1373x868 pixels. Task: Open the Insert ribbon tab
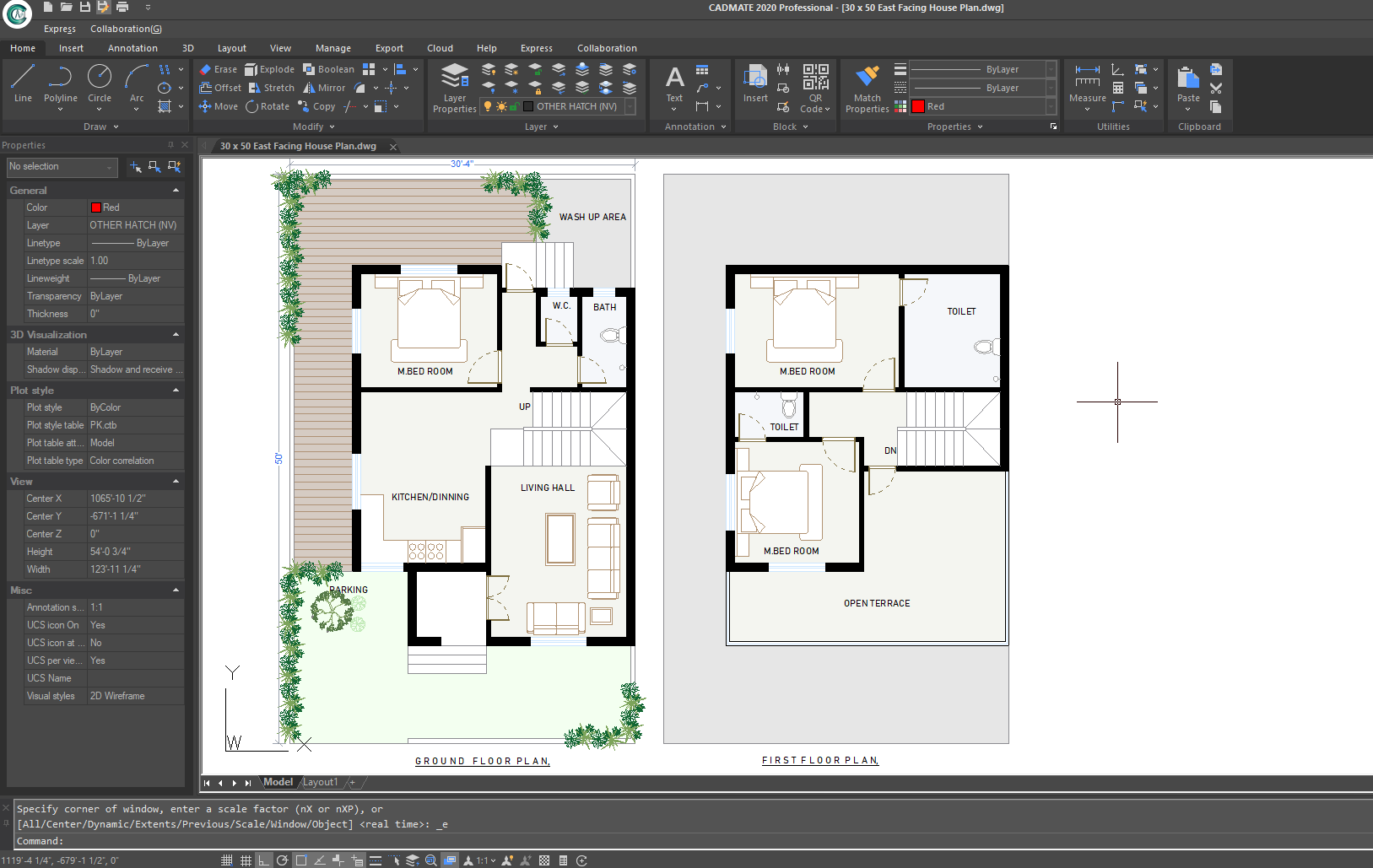(71, 48)
